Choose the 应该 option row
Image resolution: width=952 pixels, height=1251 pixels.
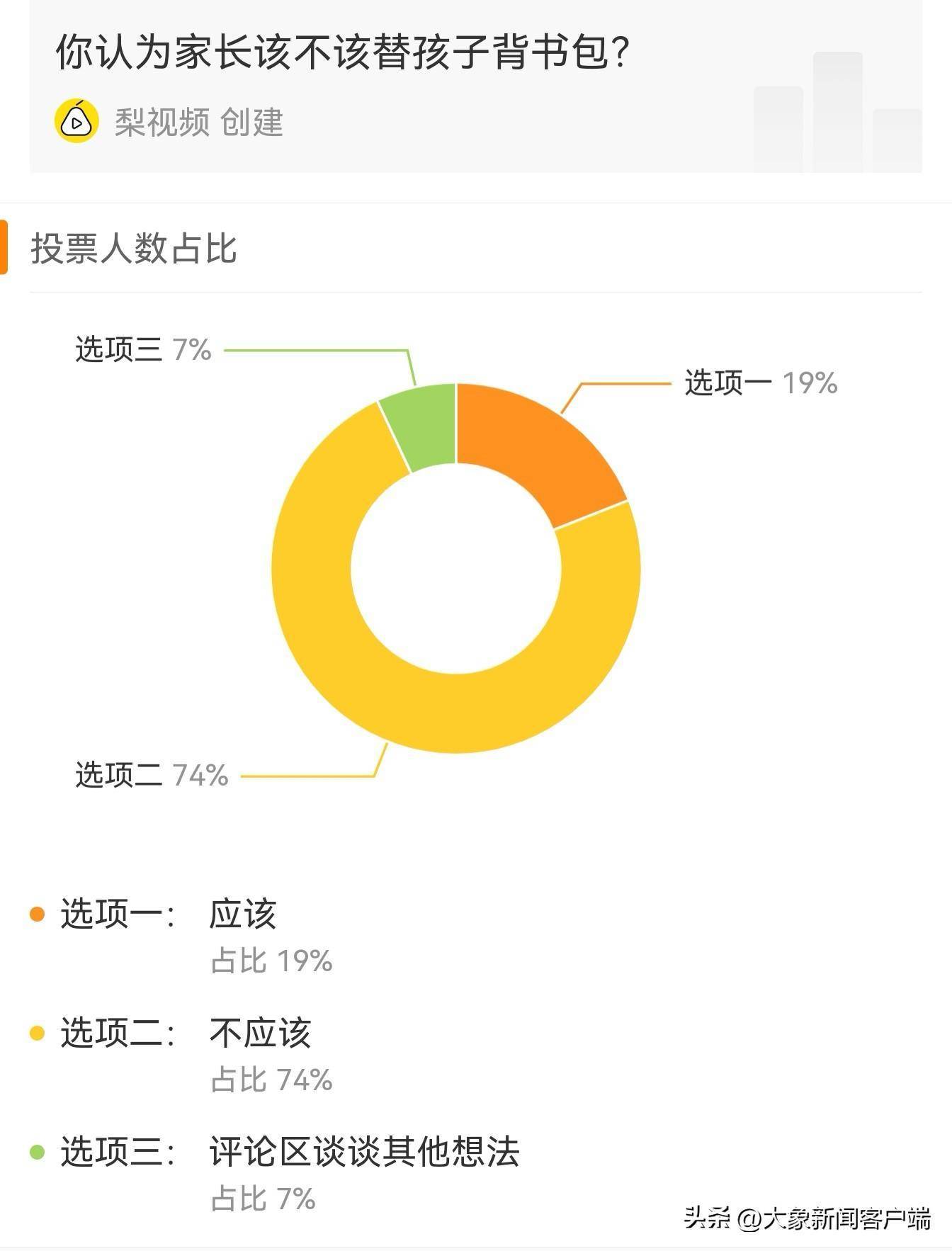(x=242, y=914)
